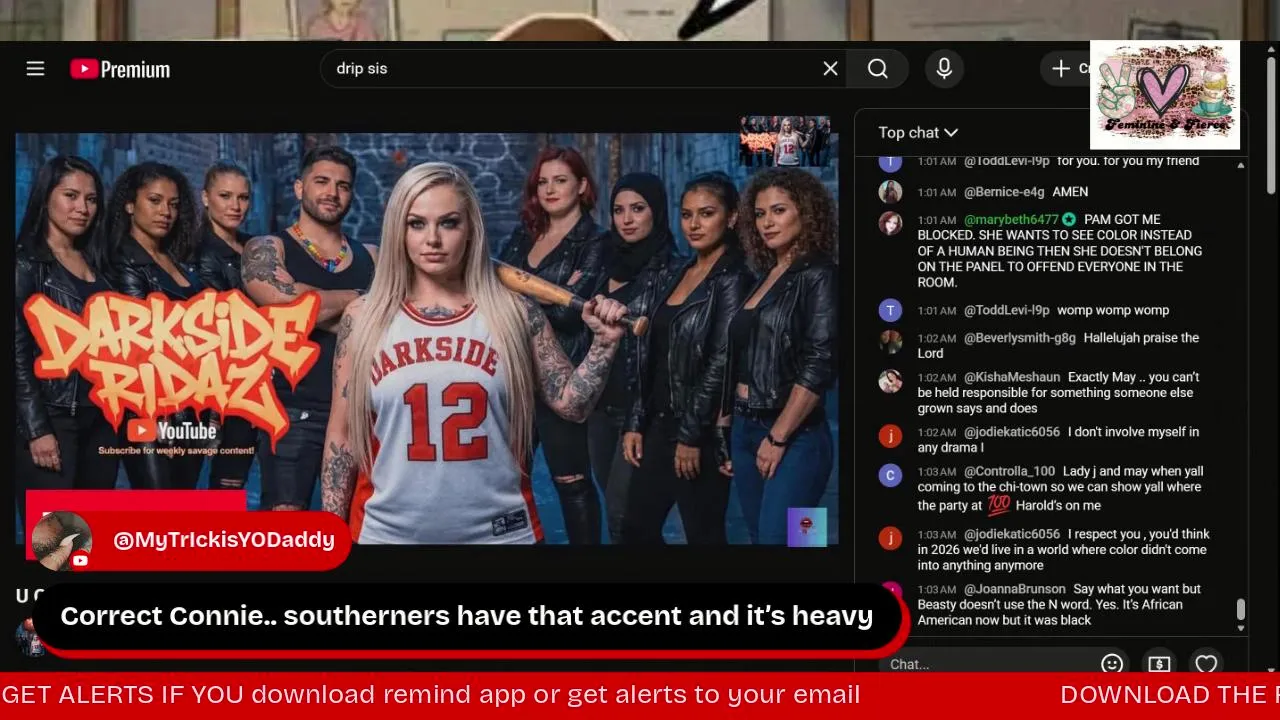This screenshot has width=1280, height=720.
Task: Open the emoji picker in chat
Action: [x=1111, y=664]
